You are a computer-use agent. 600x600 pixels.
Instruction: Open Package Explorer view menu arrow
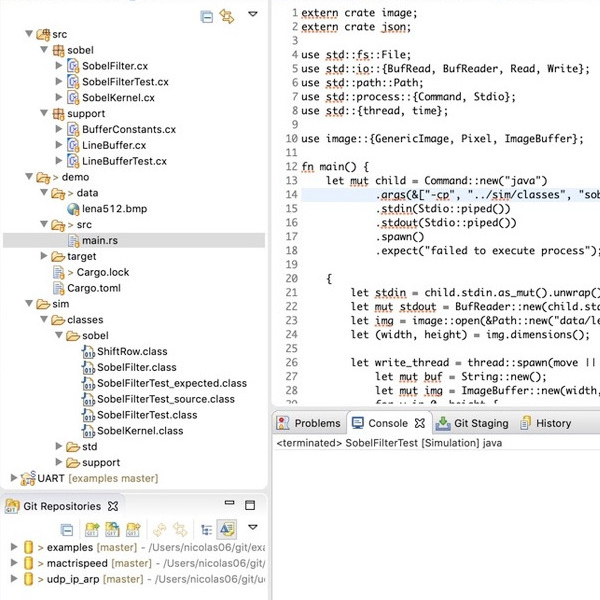[253, 15]
